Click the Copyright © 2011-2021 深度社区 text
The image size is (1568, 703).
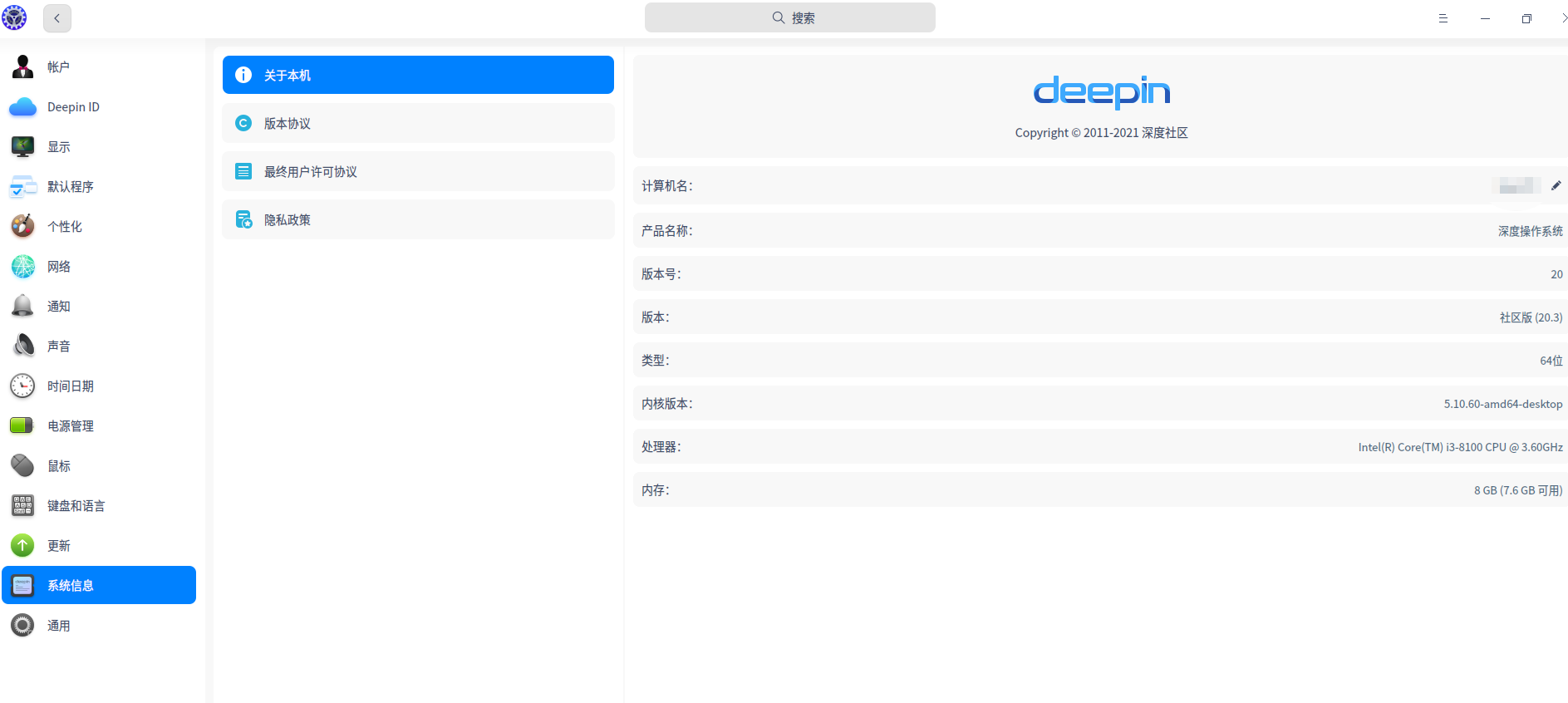point(1101,133)
